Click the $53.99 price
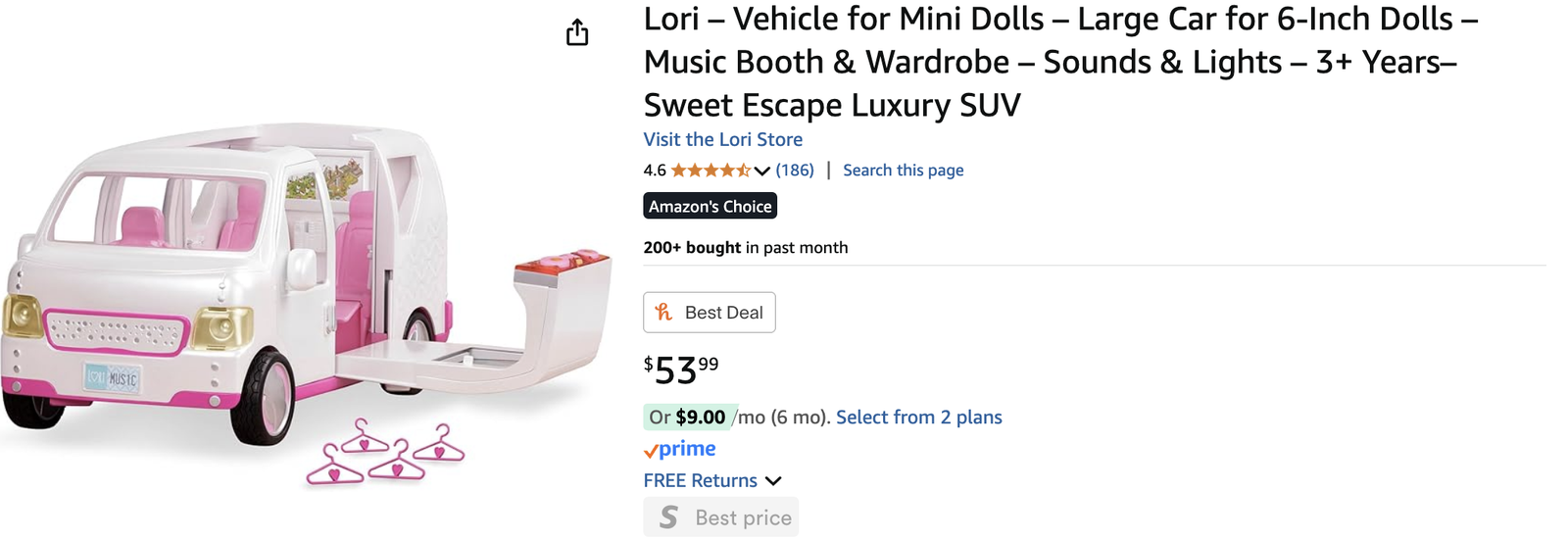 point(680,370)
